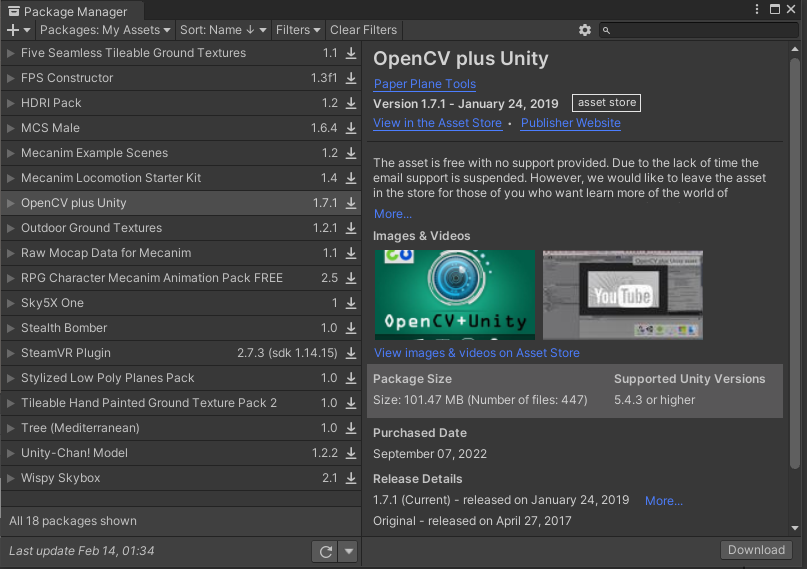Click download icon for HDRI Pack

point(351,103)
